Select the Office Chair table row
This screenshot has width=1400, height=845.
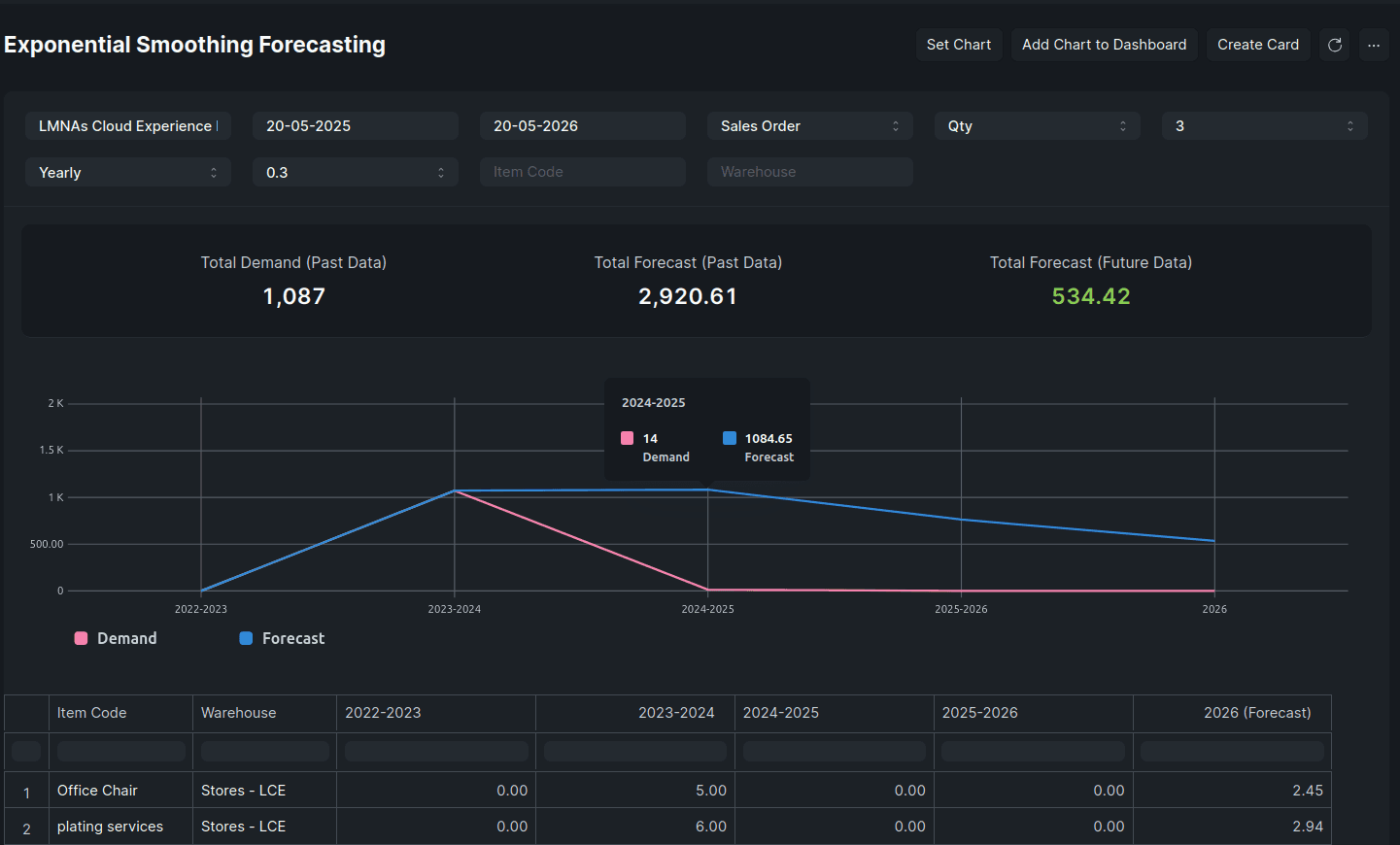coord(97,791)
